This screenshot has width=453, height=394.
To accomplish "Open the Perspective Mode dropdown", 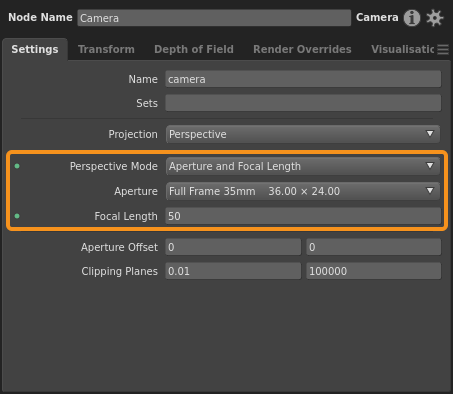I will (x=303, y=166).
